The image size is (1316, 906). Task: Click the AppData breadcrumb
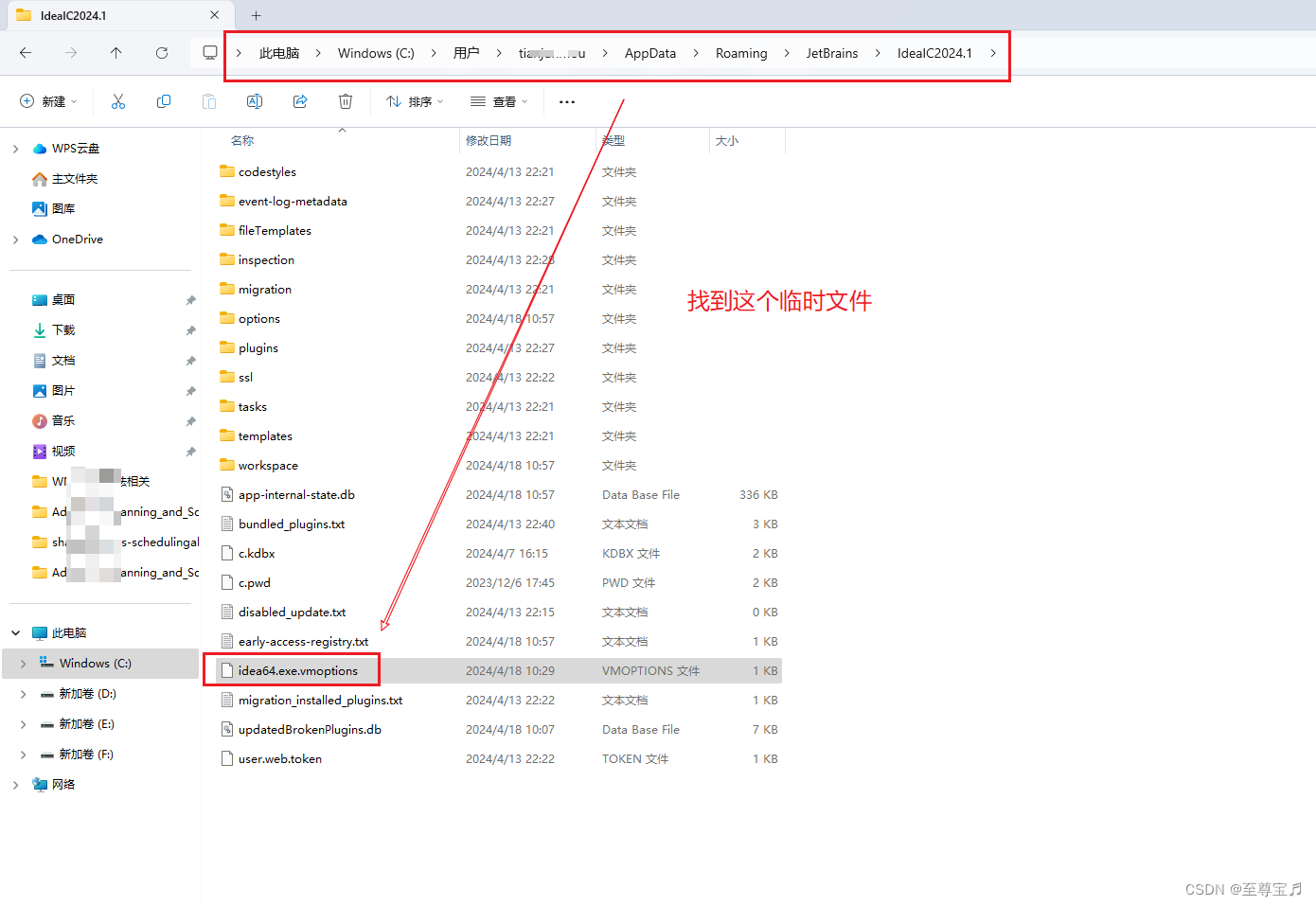click(650, 53)
